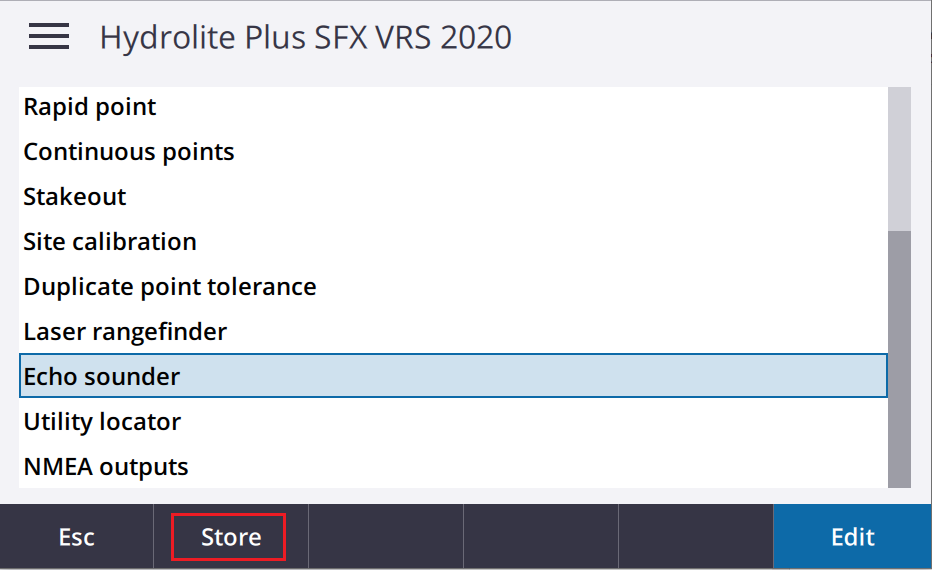Click the highlighted Echo sounder row

(453, 376)
